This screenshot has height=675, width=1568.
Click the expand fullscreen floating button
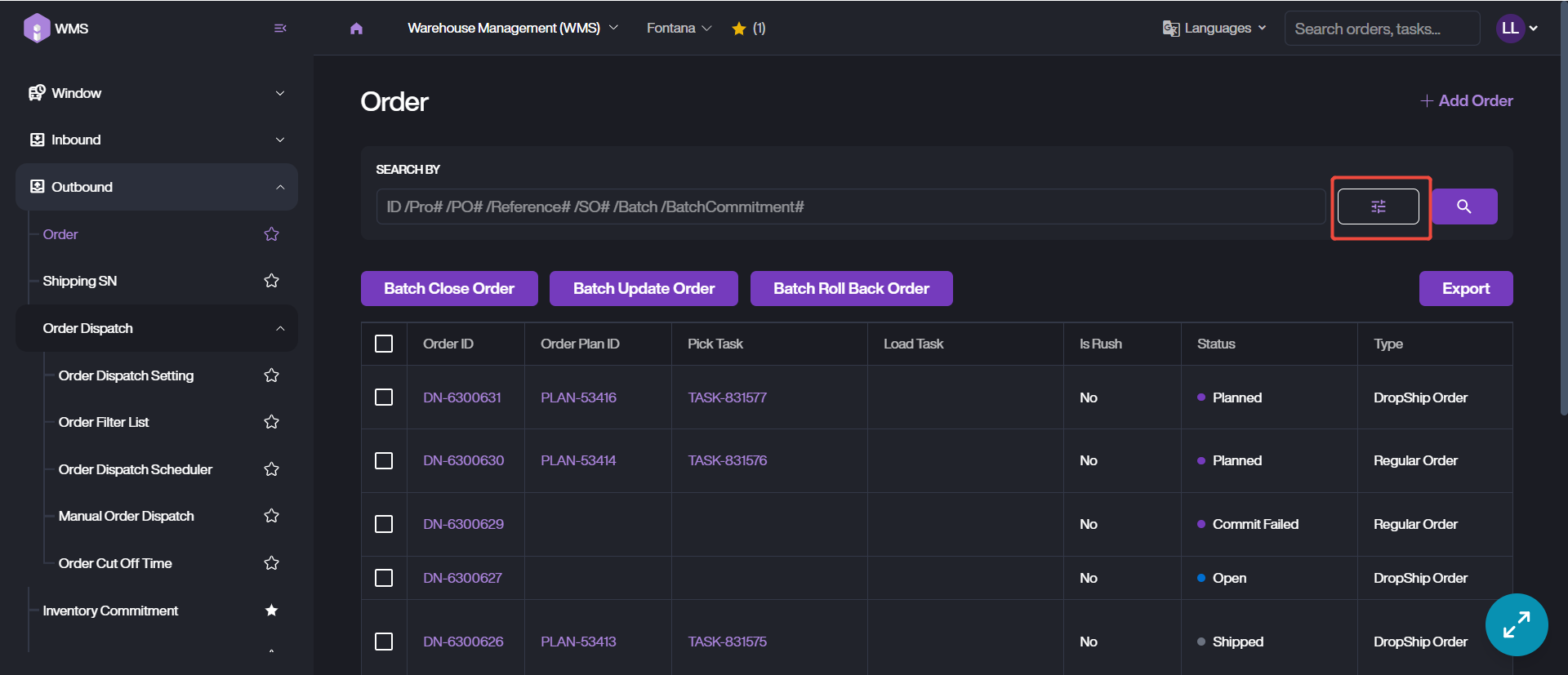[1516, 624]
